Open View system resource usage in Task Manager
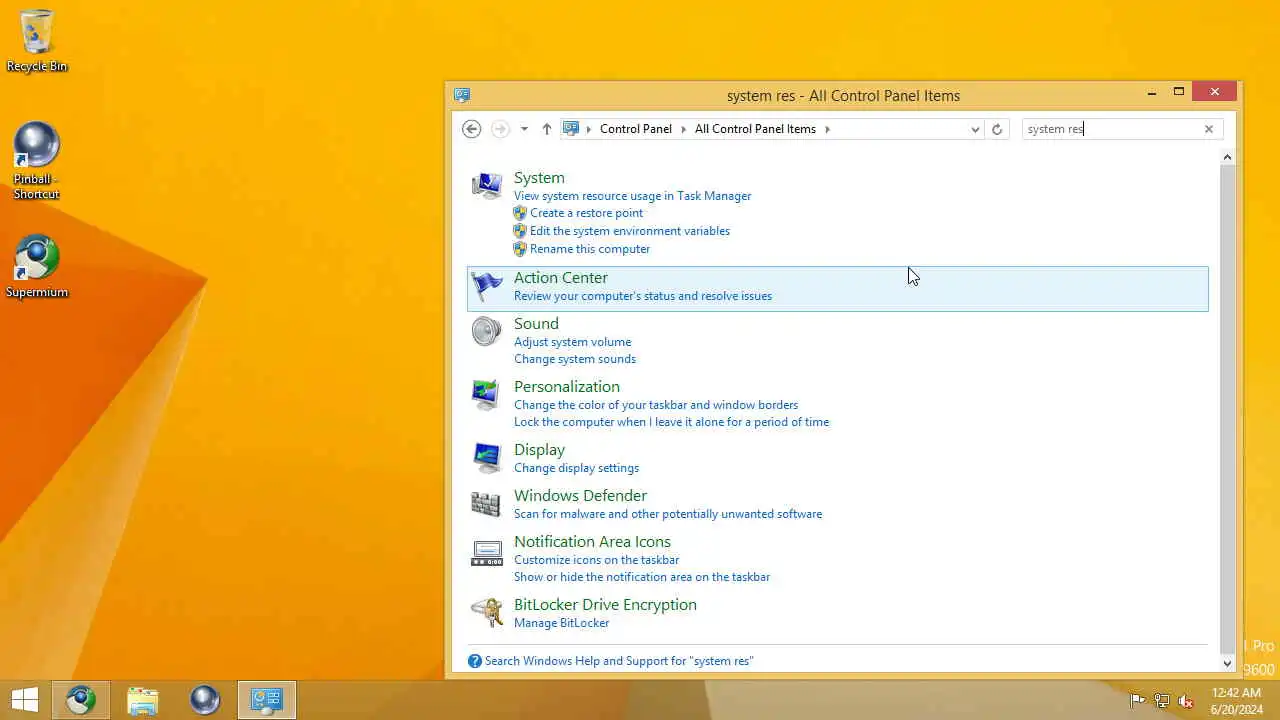 coord(632,196)
